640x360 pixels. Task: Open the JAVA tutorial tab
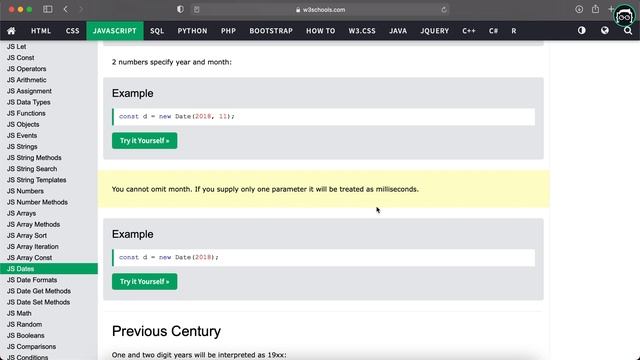(x=398, y=31)
